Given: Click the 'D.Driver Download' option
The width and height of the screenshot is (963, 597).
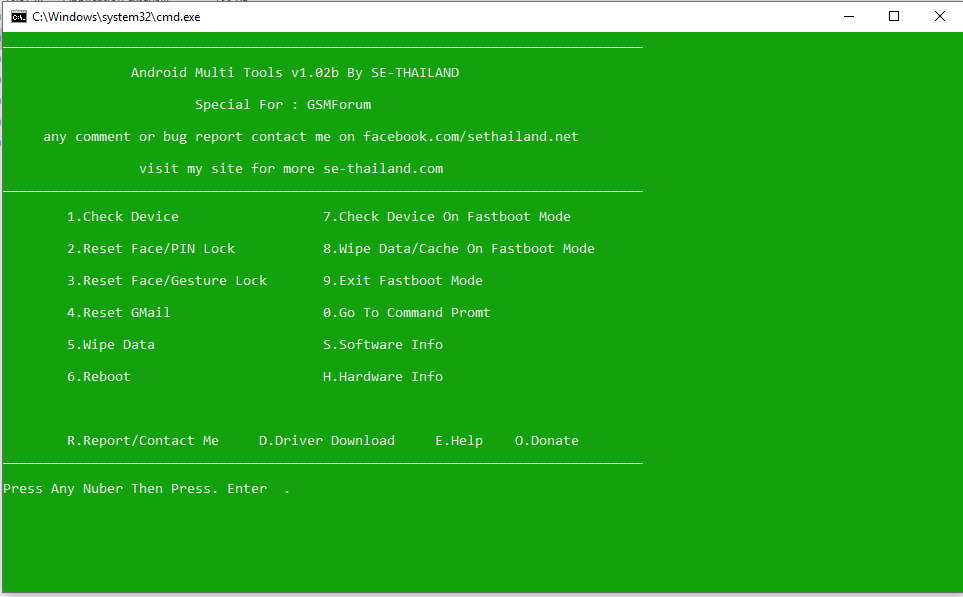Looking at the screenshot, I should [x=327, y=441].
